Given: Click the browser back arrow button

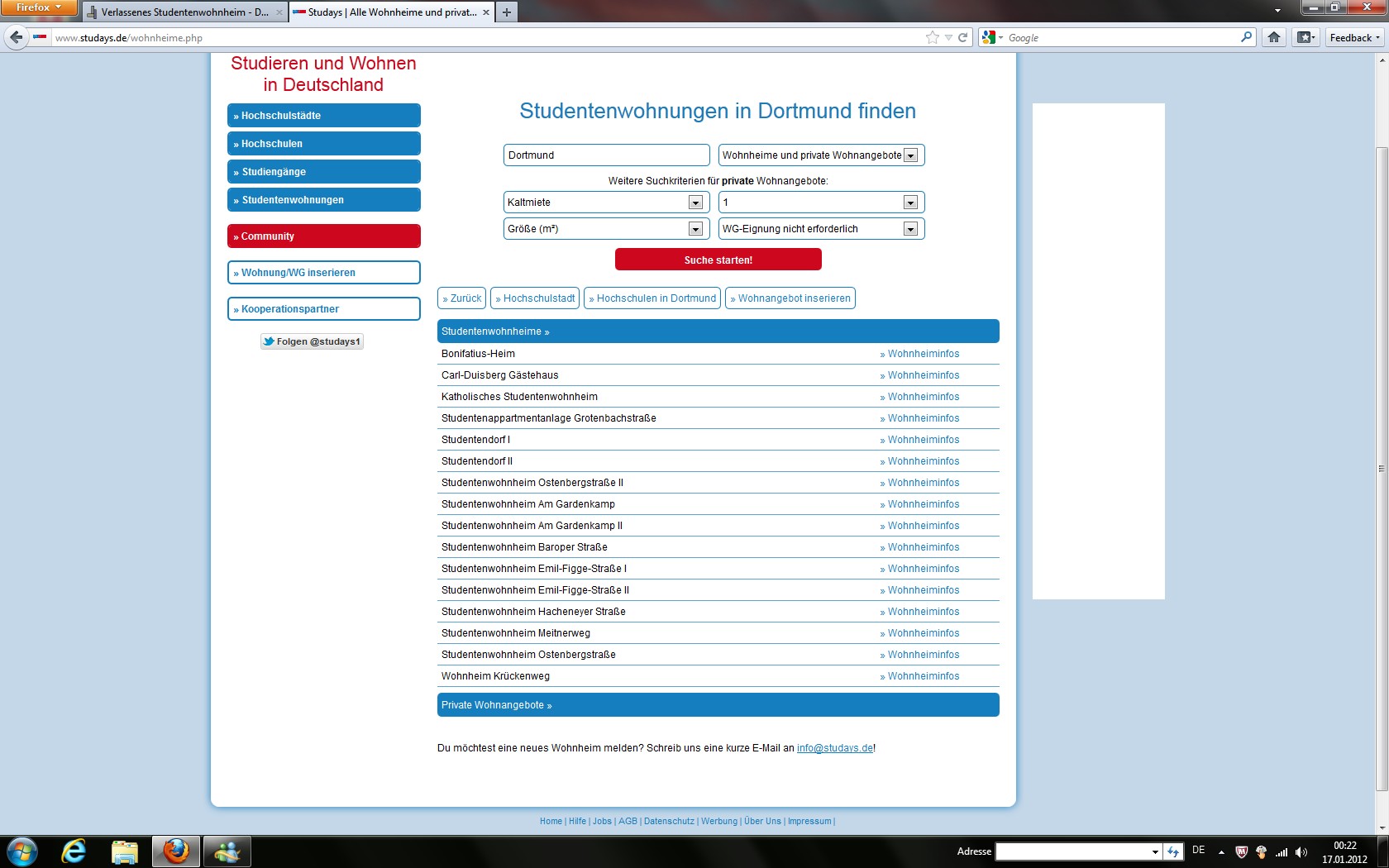Looking at the screenshot, I should (x=16, y=37).
